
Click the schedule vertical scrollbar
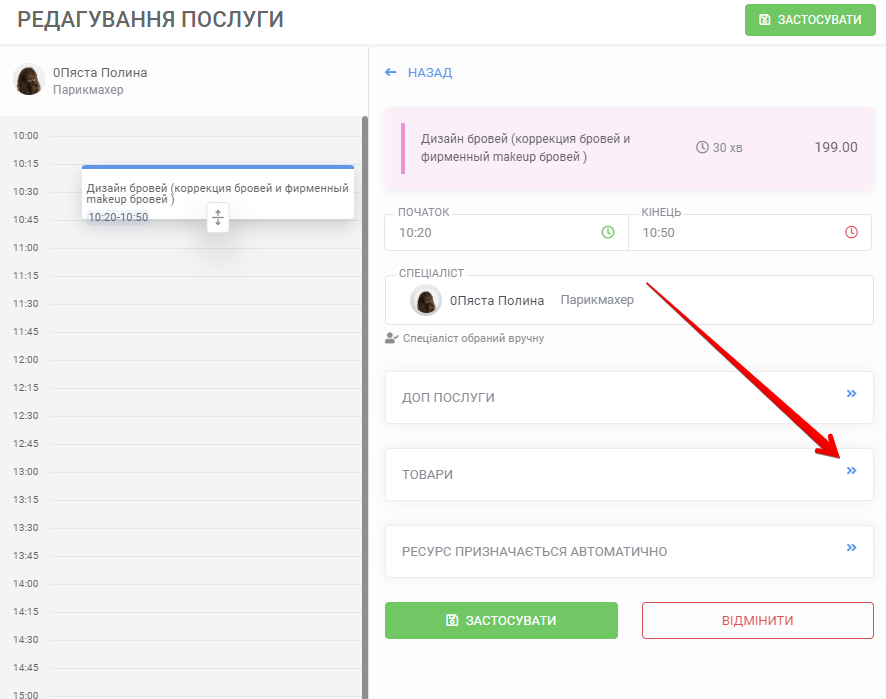click(x=364, y=407)
